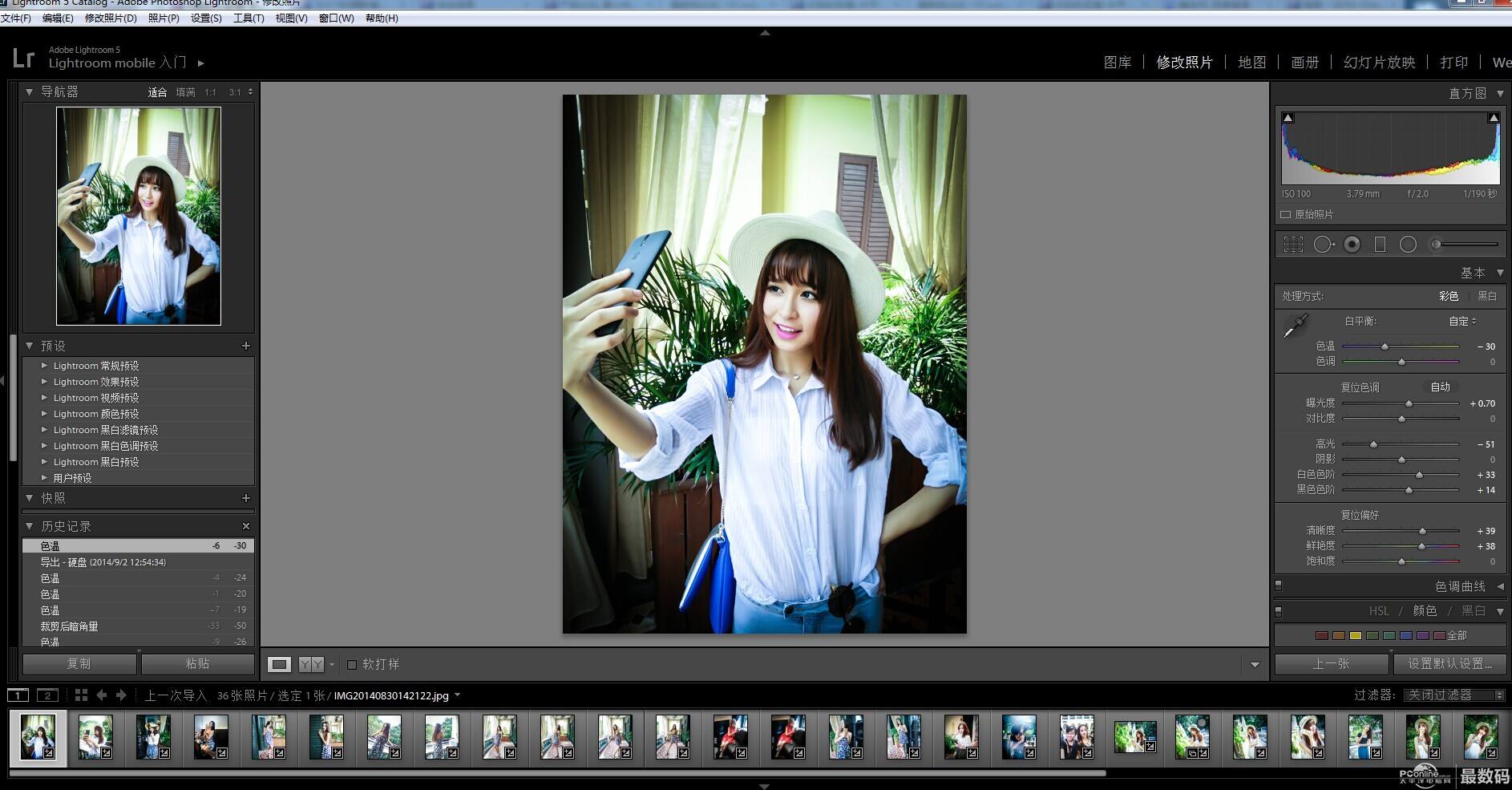1512x790 pixels.
Task: Toggle highlight clipping indicator in histogram
Action: [1494, 118]
